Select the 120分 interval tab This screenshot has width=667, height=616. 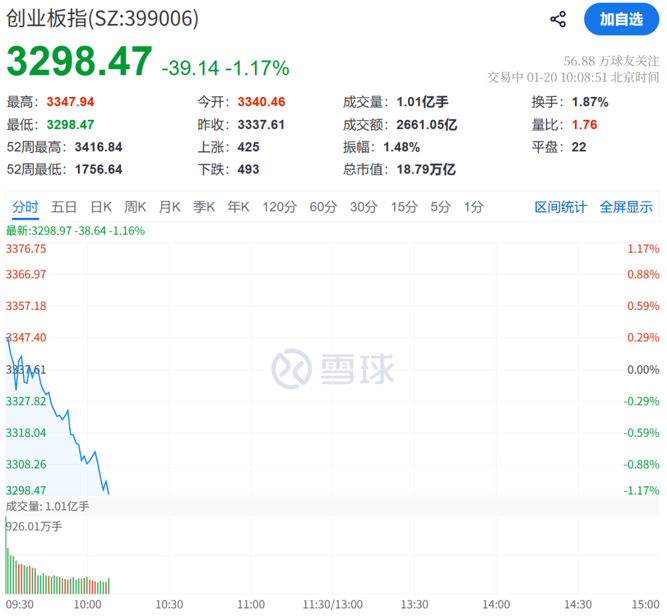pos(279,207)
